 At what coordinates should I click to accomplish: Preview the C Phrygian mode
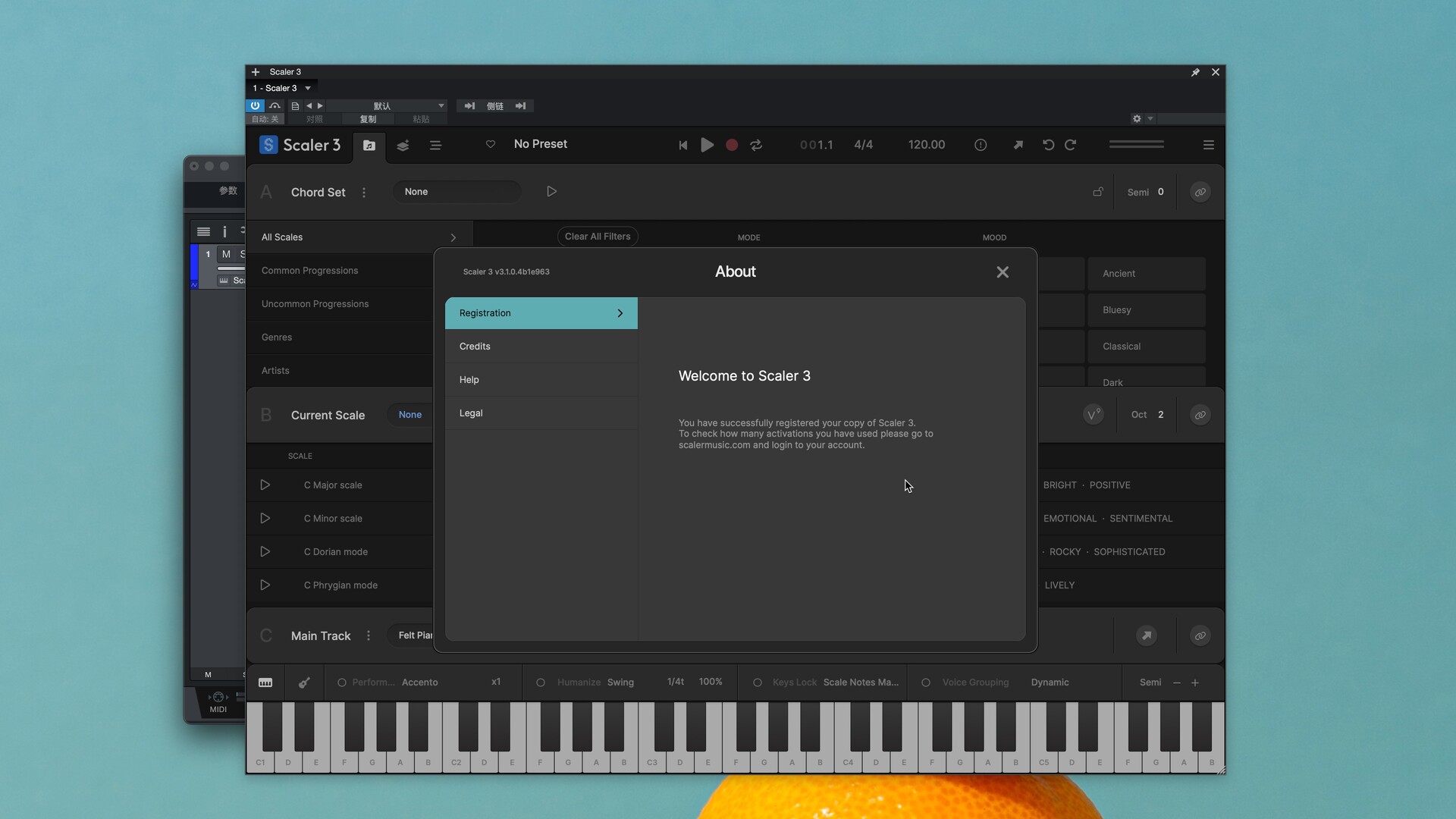pos(265,585)
